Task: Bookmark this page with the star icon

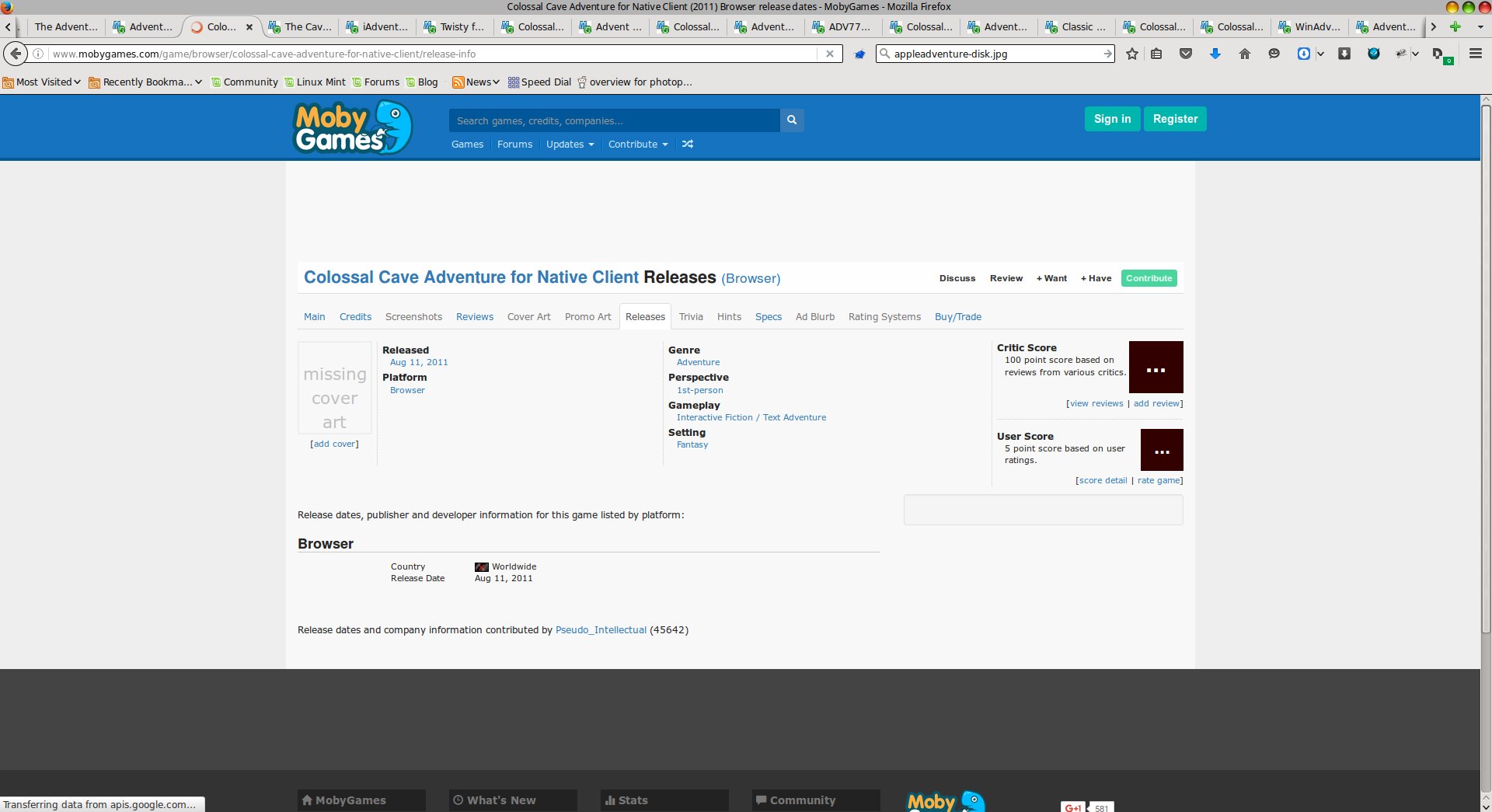Action: click(x=1132, y=54)
